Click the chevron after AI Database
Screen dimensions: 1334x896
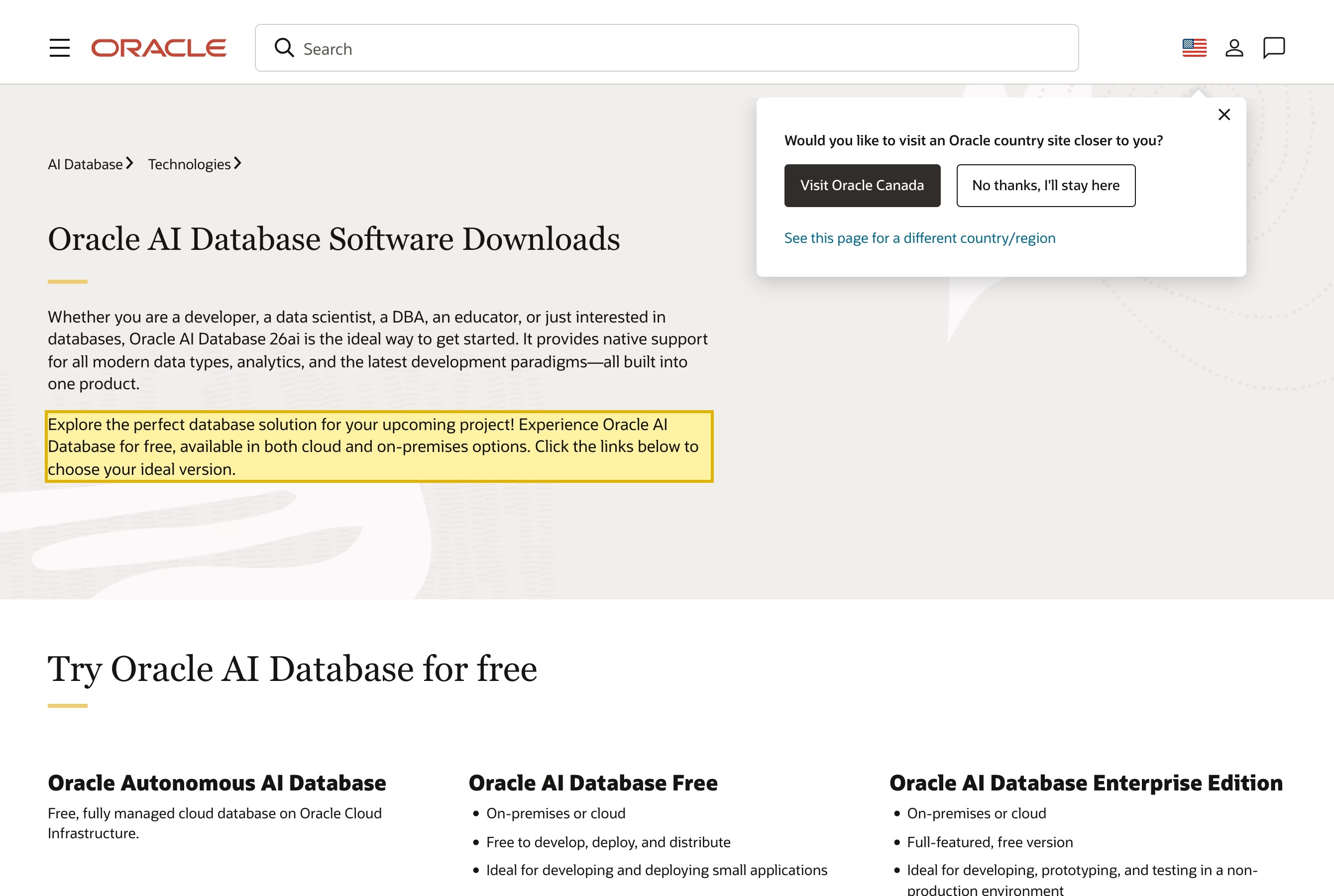click(x=130, y=163)
